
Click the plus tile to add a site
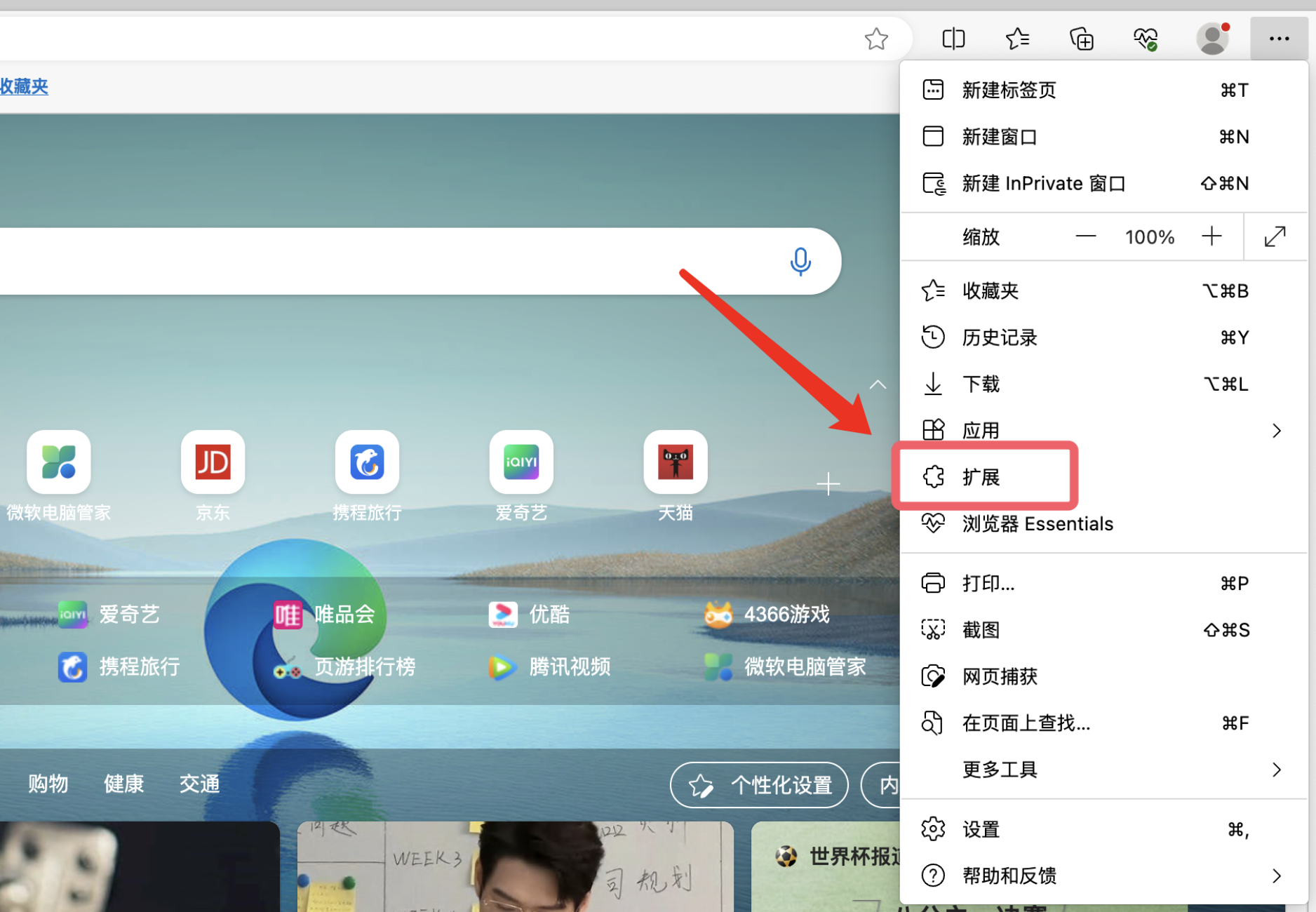[x=828, y=483]
